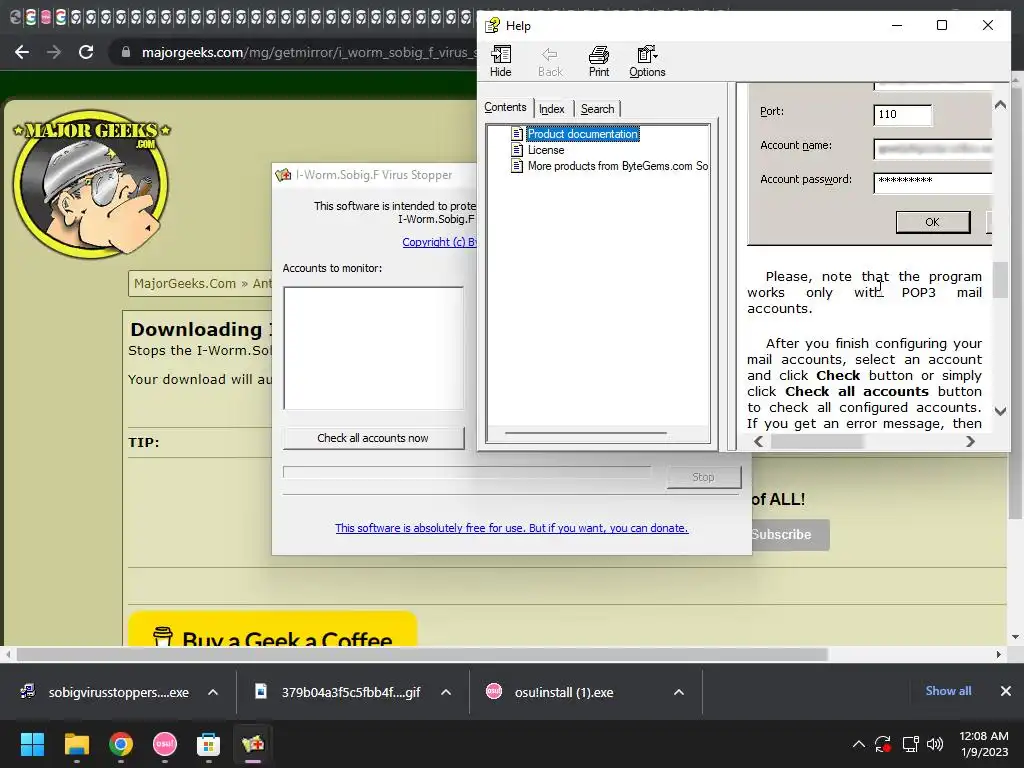Click the License page icon
Screen dimensions: 1024x768
pyautogui.click(x=517, y=150)
